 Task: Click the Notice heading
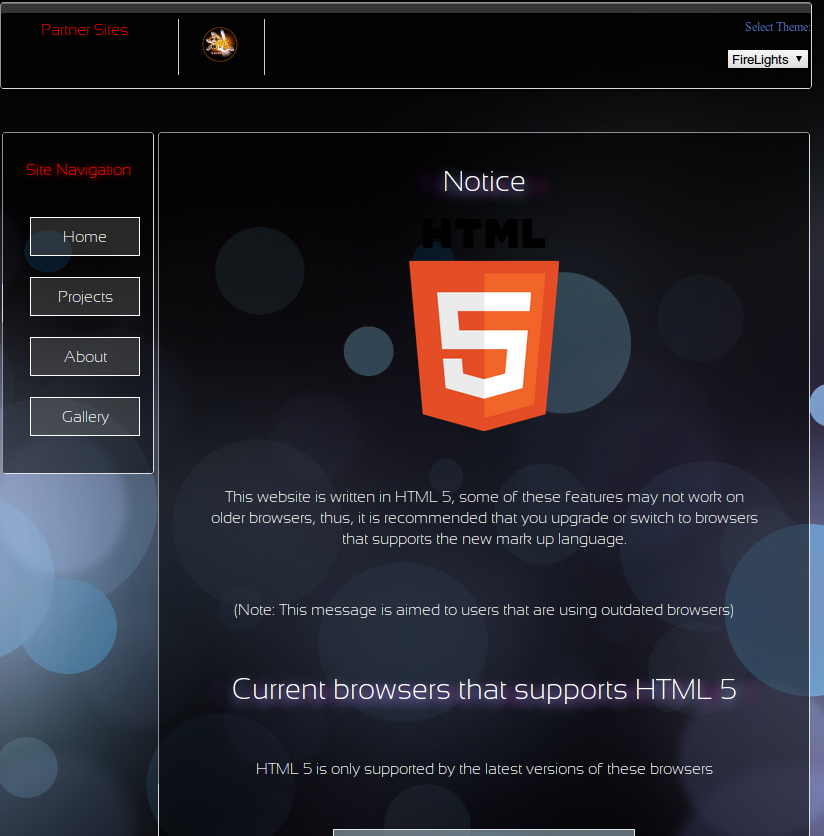point(484,181)
